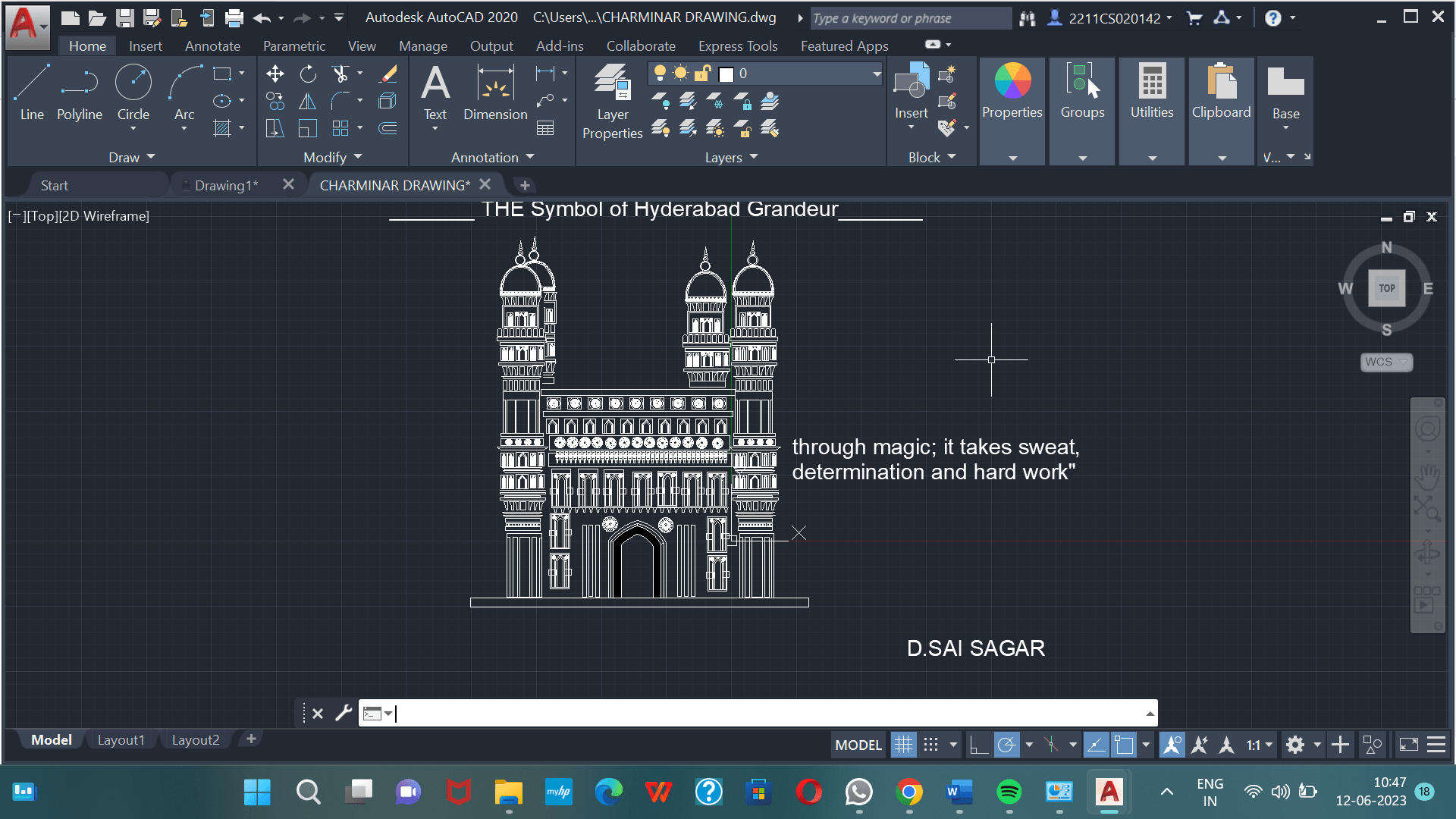
Task: Open the Annotate ribbon tab
Action: click(212, 46)
